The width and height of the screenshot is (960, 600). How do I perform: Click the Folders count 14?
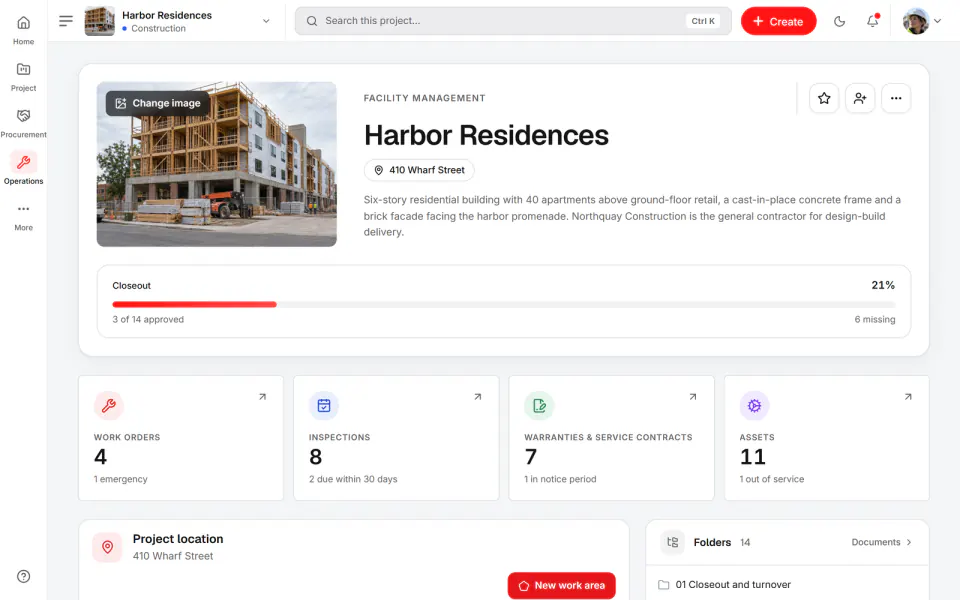[745, 542]
